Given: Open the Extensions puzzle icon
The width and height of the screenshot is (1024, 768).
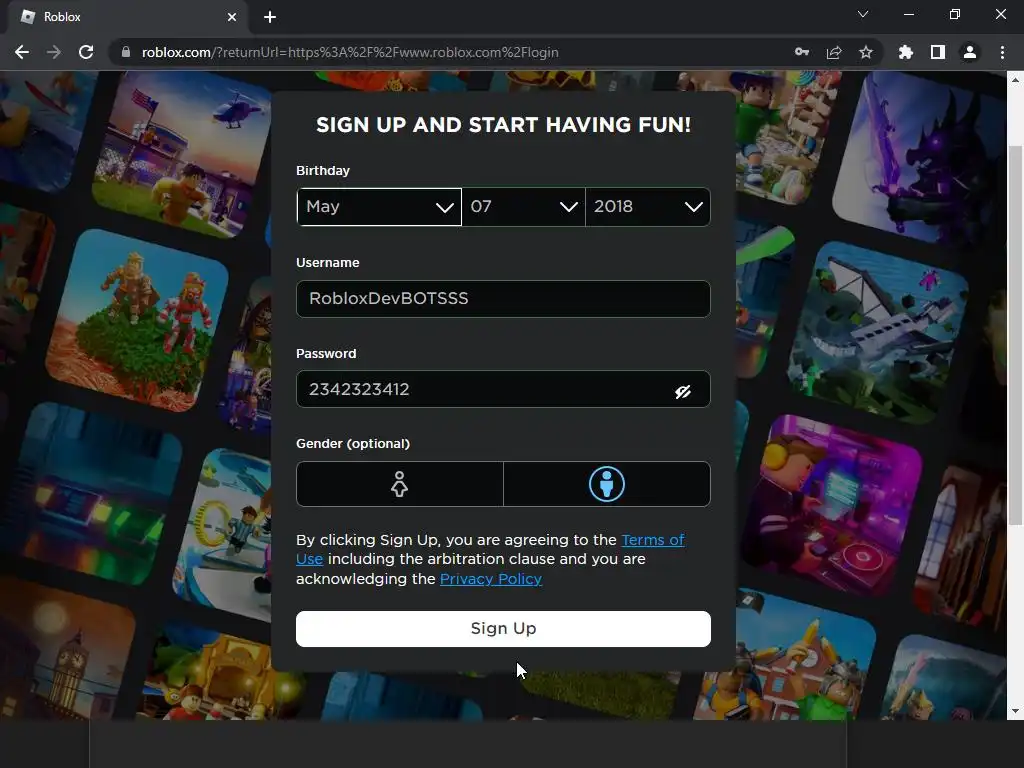Looking at the screenshot, I should click(x=906, y=52).
